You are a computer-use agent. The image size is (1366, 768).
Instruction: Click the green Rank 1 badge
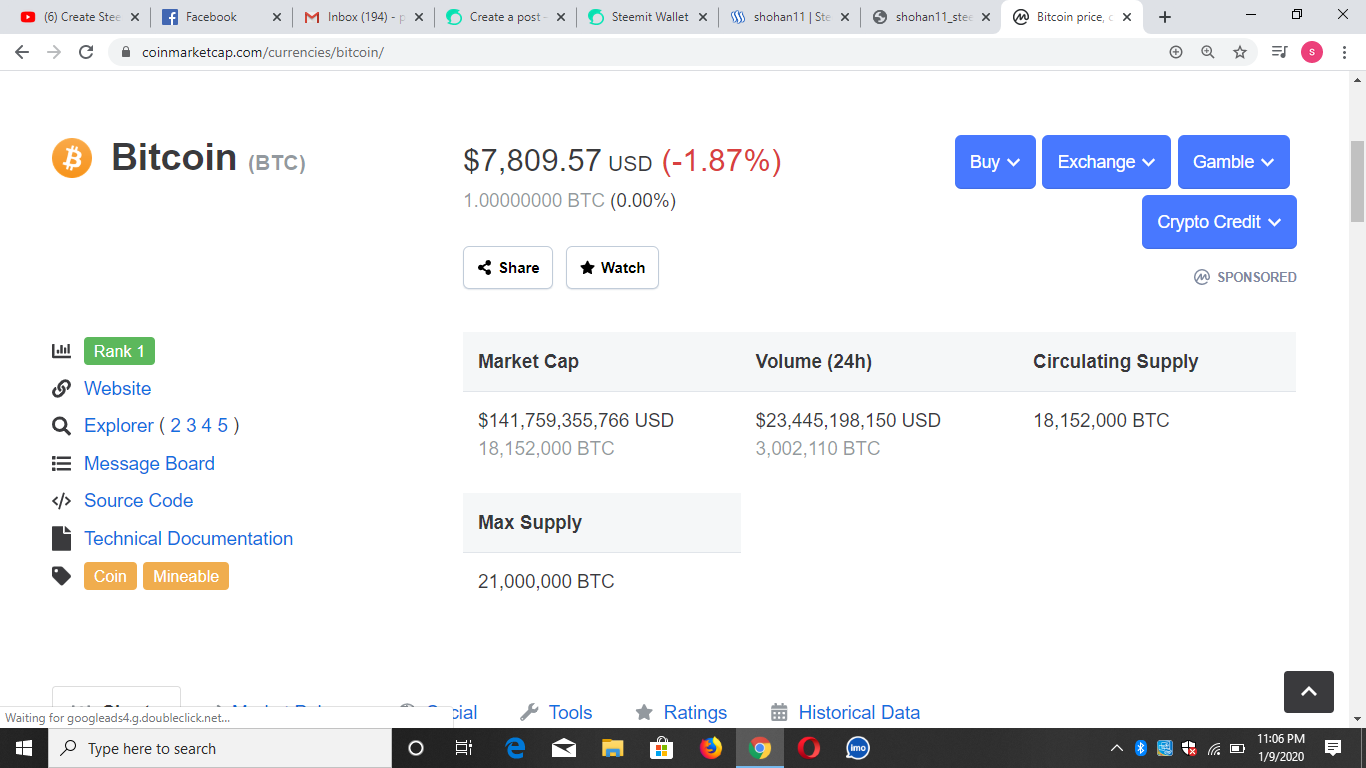click(x=120, y=351)
